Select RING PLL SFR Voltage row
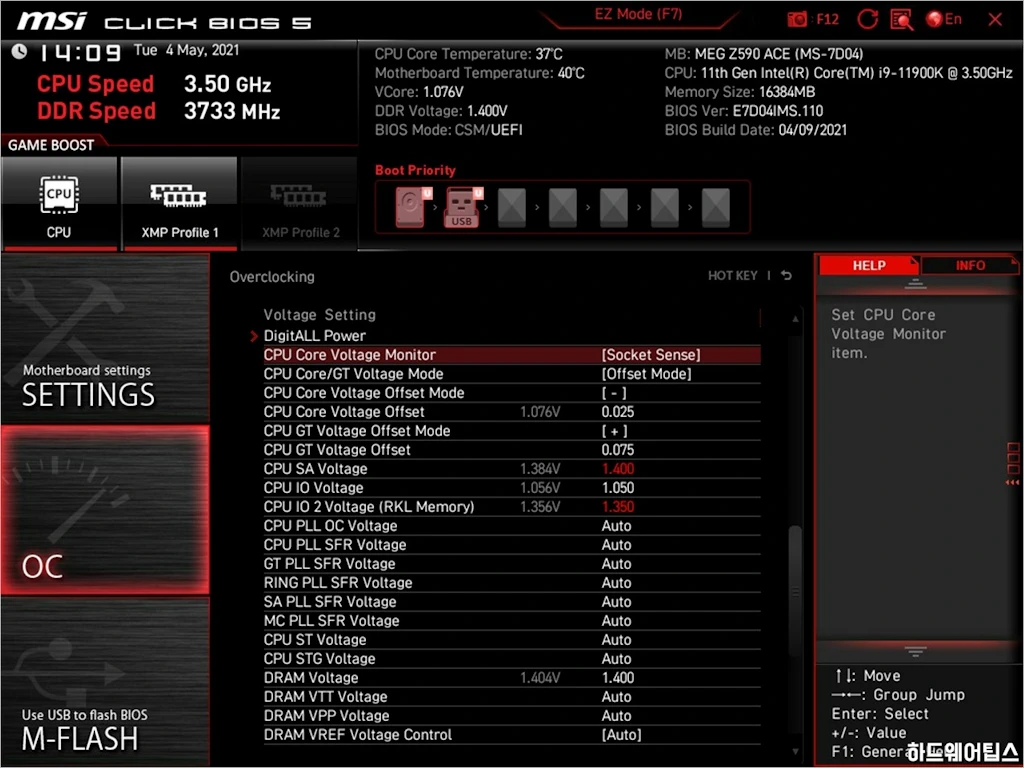Screen dimensions: 1024x768 click(512, 583)
